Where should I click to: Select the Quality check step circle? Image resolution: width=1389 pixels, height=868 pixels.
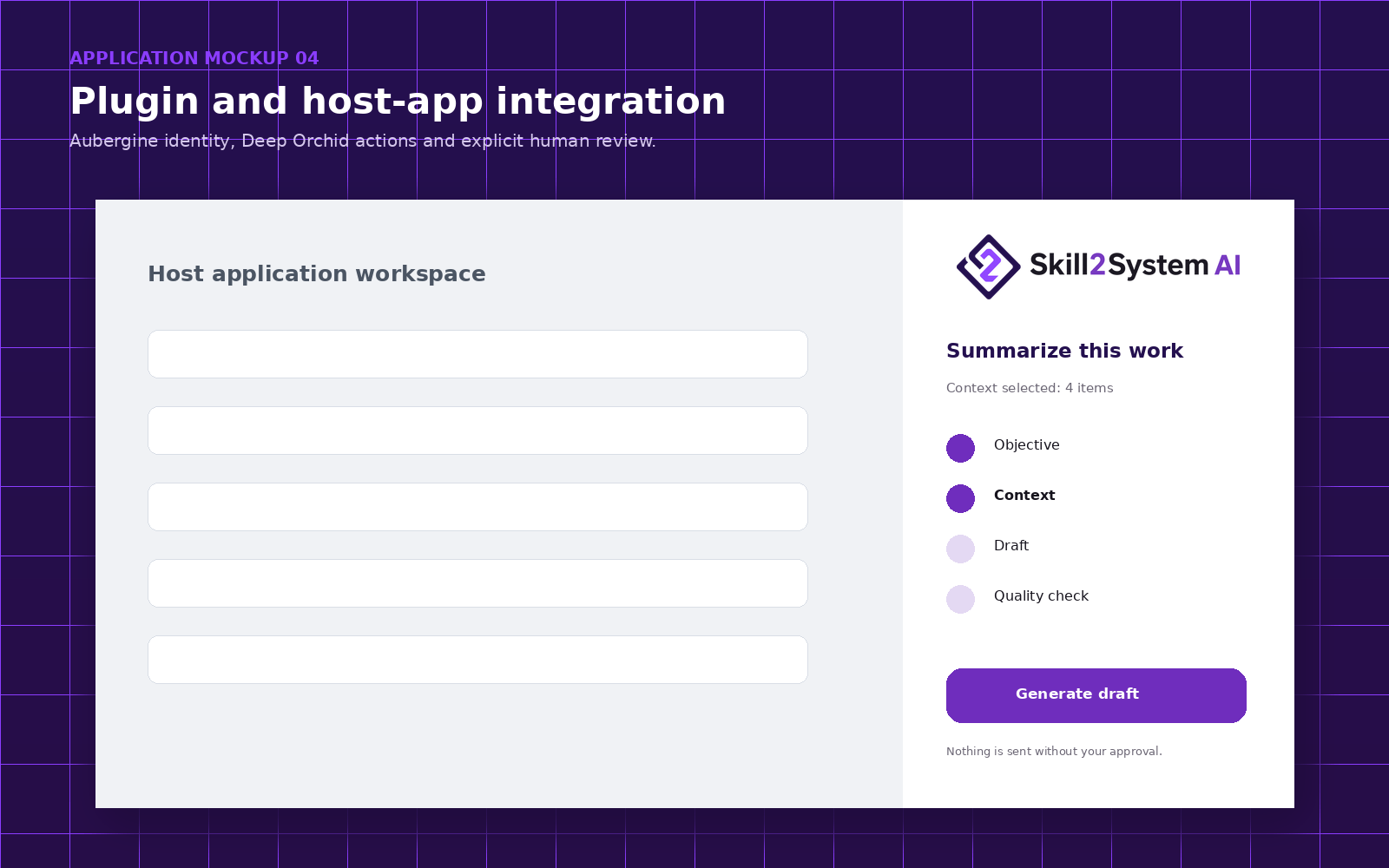[960, 599]
